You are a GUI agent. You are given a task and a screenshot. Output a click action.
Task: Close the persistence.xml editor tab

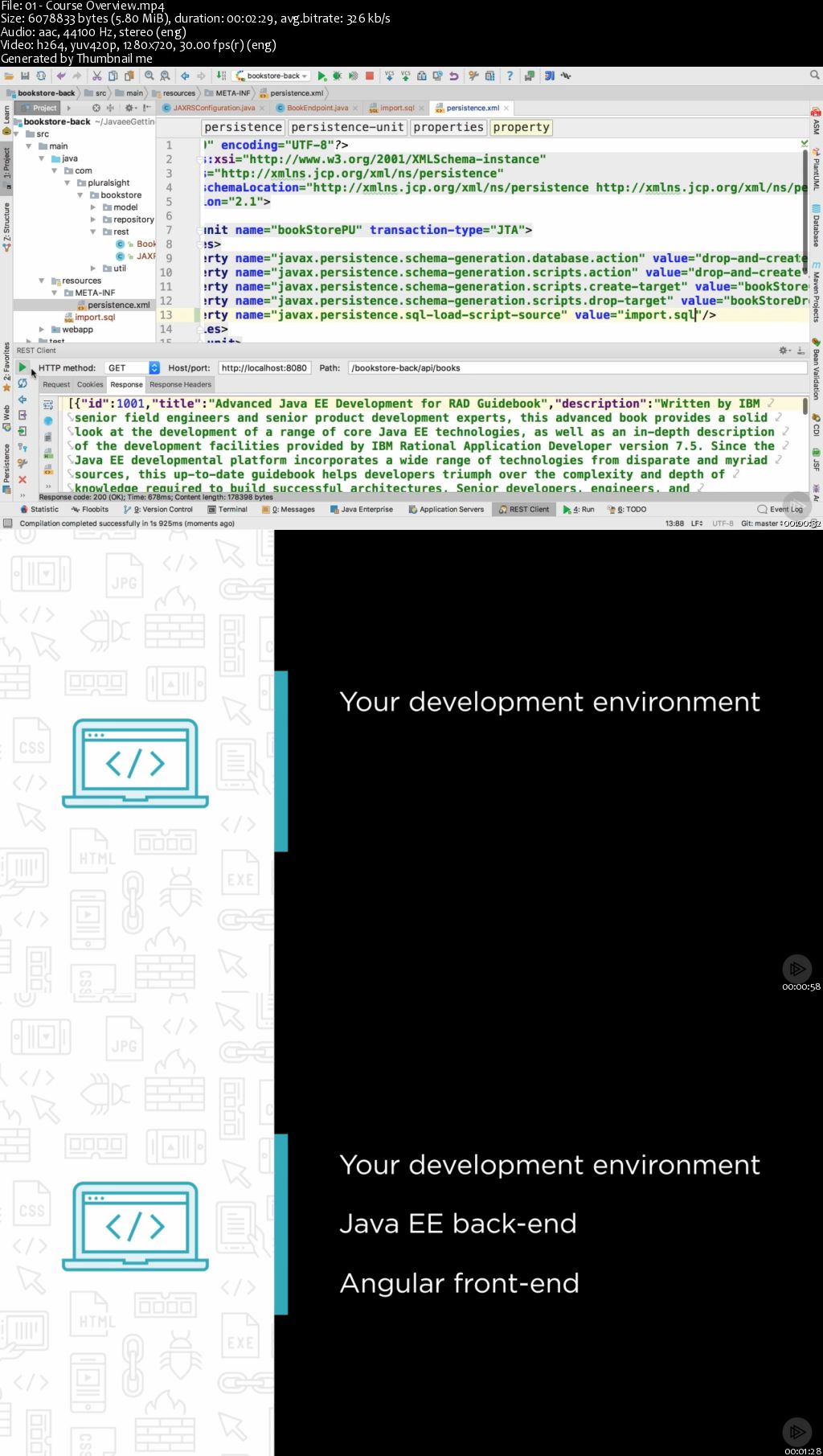[x=506, y=108]
